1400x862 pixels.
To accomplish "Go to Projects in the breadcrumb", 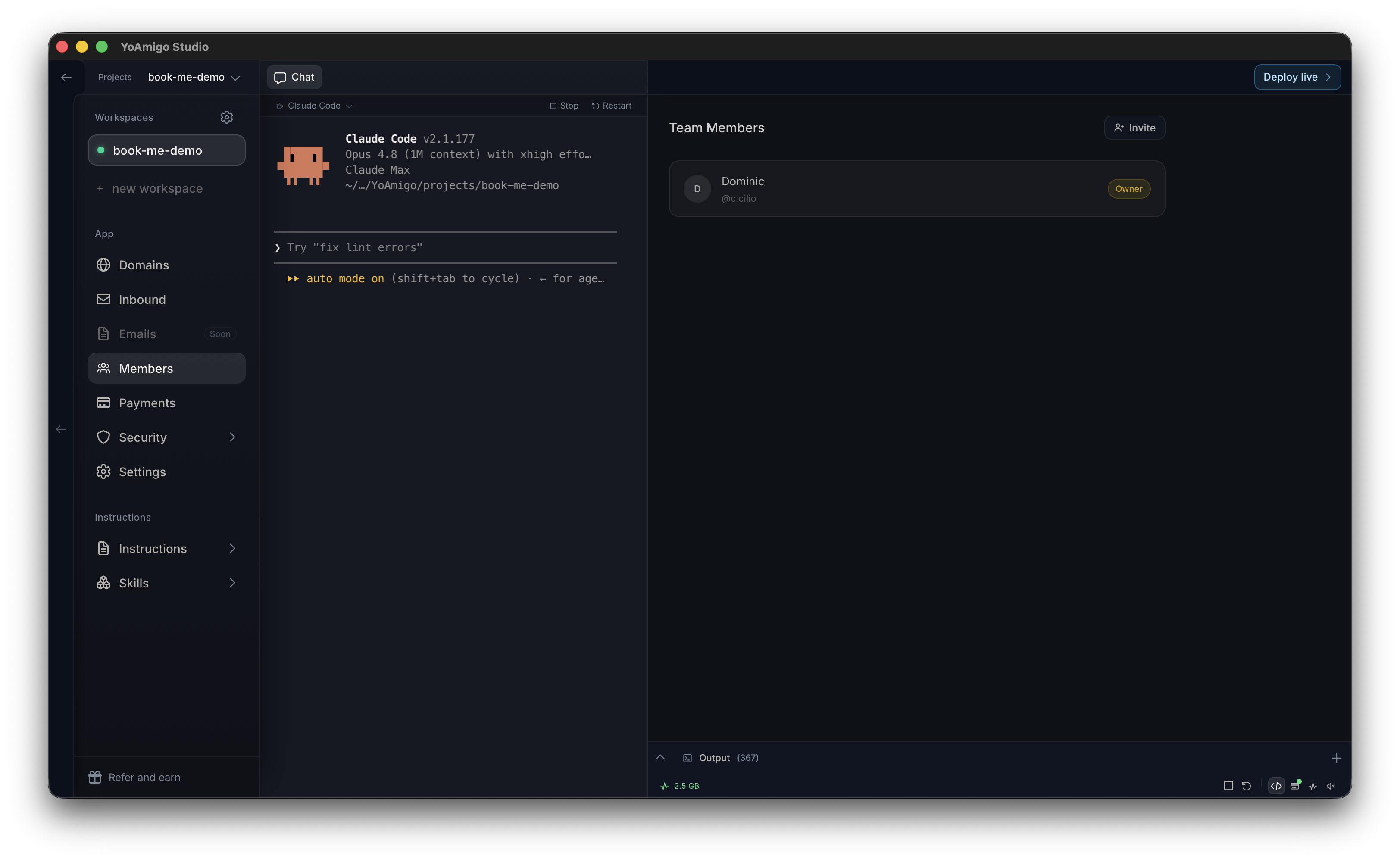I will (x=115, y=77).
